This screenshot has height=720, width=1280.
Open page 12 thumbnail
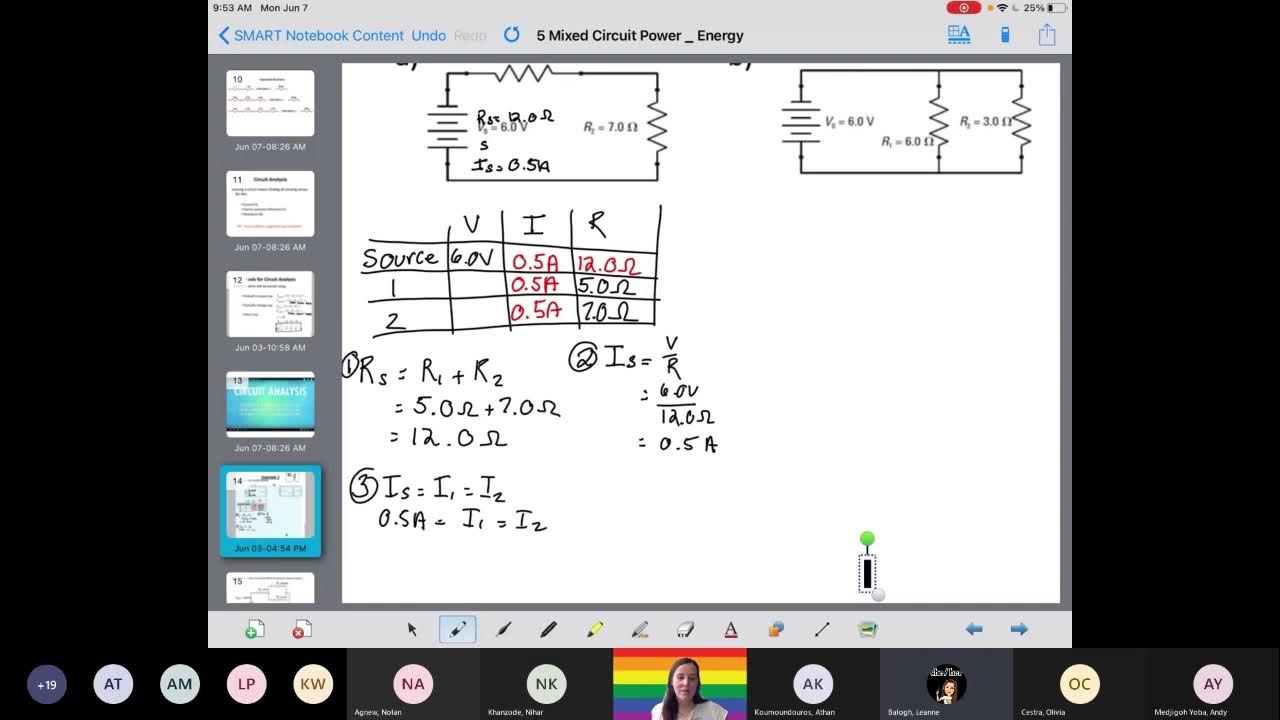click(270, 304)
